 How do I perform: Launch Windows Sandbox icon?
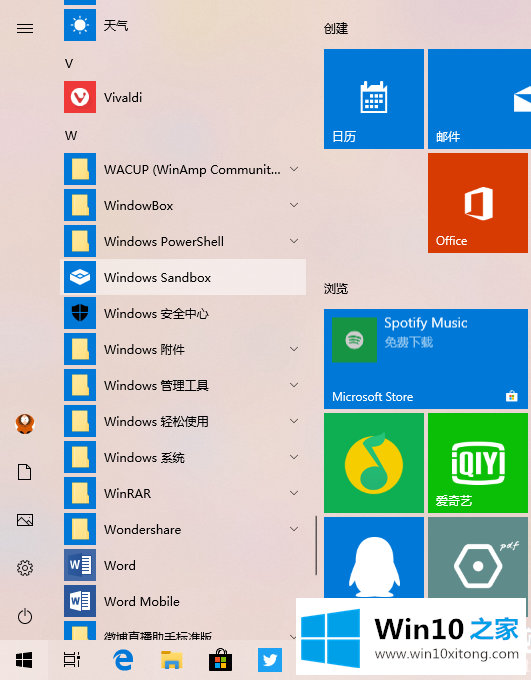point(80,277)
